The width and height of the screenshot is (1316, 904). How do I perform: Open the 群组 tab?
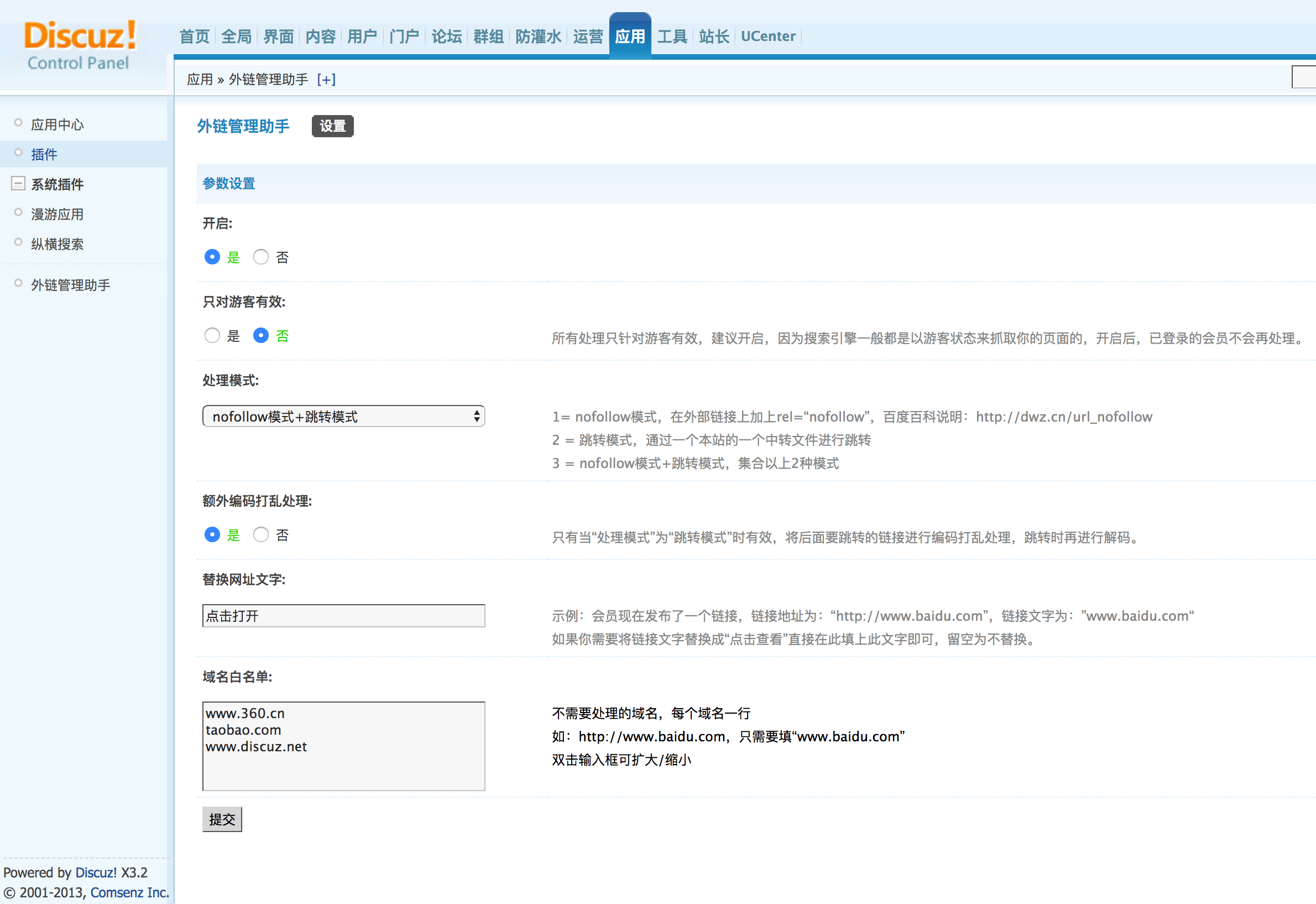[488, 37]
